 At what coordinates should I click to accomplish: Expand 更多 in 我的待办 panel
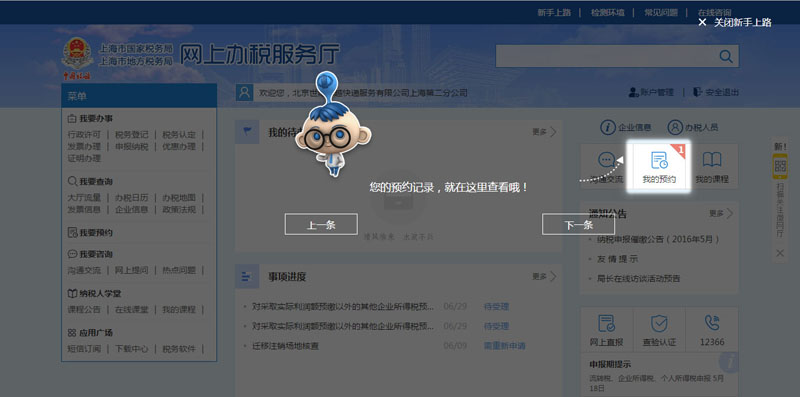coord(544,132)
